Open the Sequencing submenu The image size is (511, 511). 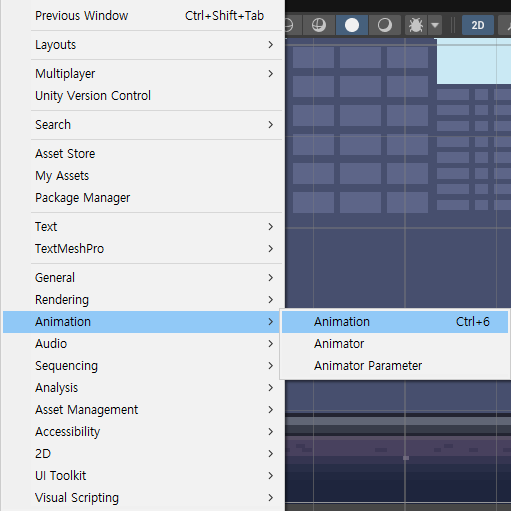[142, 366]
